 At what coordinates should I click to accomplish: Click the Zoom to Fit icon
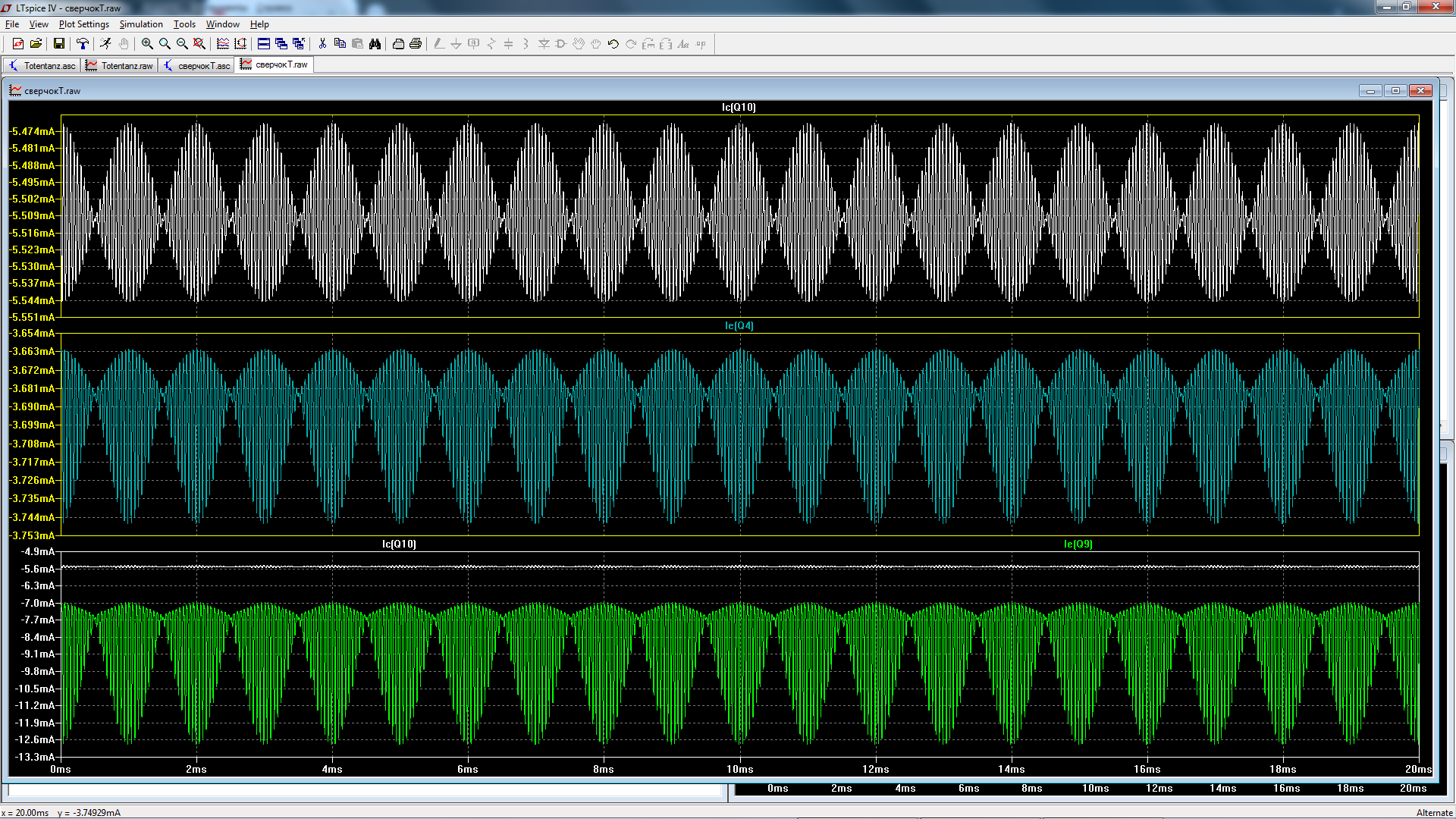[x=199, y=44]
